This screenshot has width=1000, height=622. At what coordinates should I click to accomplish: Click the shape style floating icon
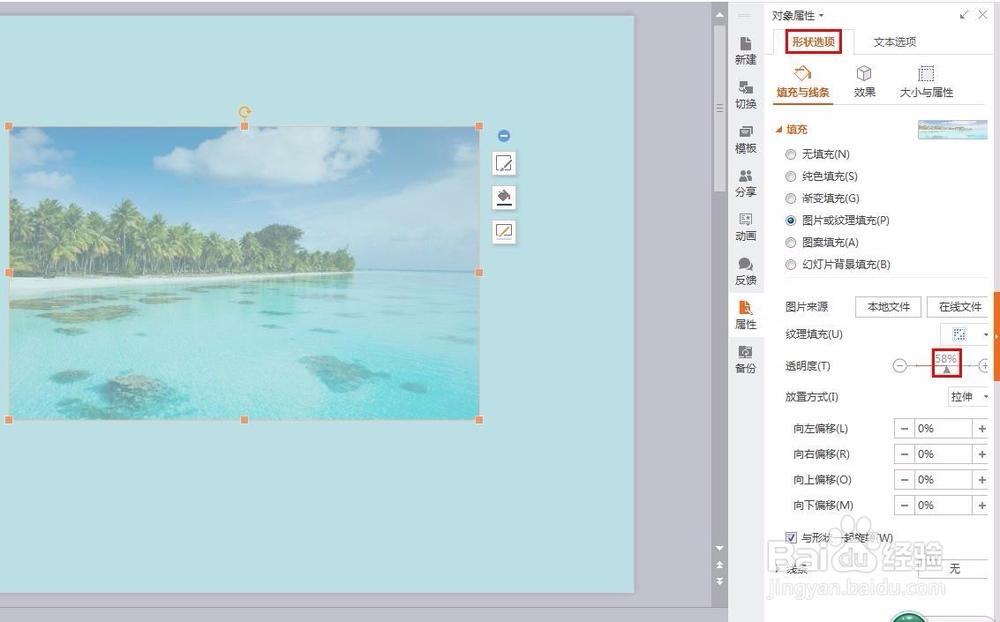504,164
